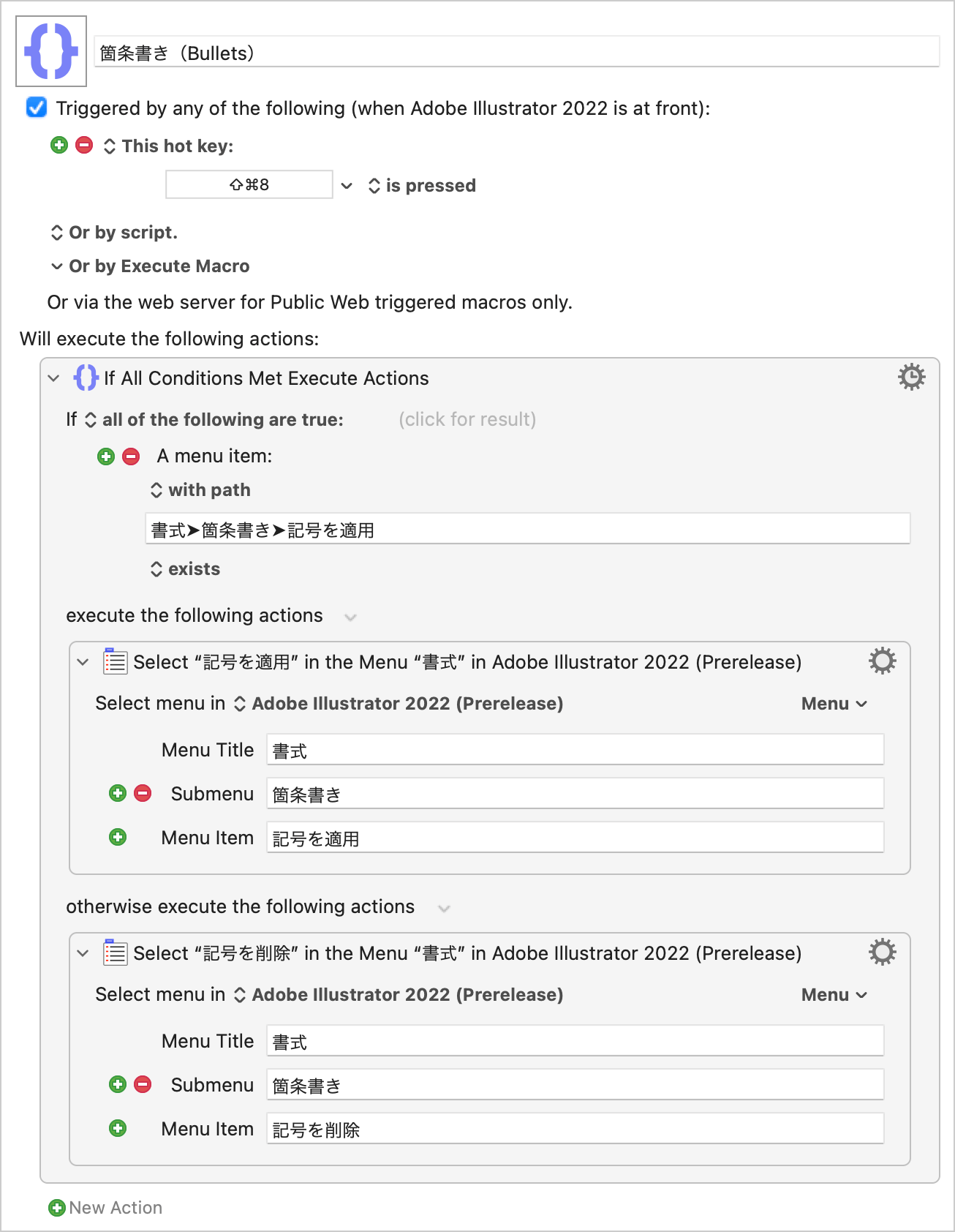Collapse the Select 記号を適用 menu action
The image size is (955, 1232).
point(83,662)
